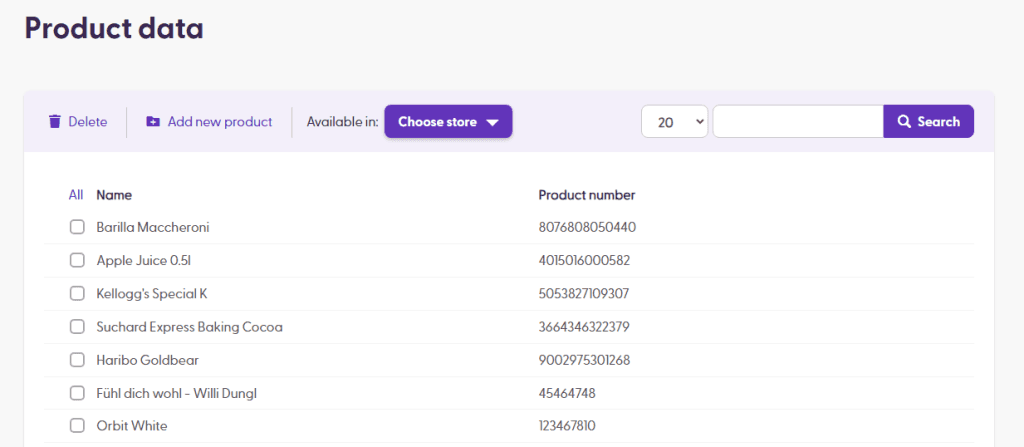
Task: Click the Barilla Maccheroni product name
Action: pyautogui.click(x=153, y=227)
